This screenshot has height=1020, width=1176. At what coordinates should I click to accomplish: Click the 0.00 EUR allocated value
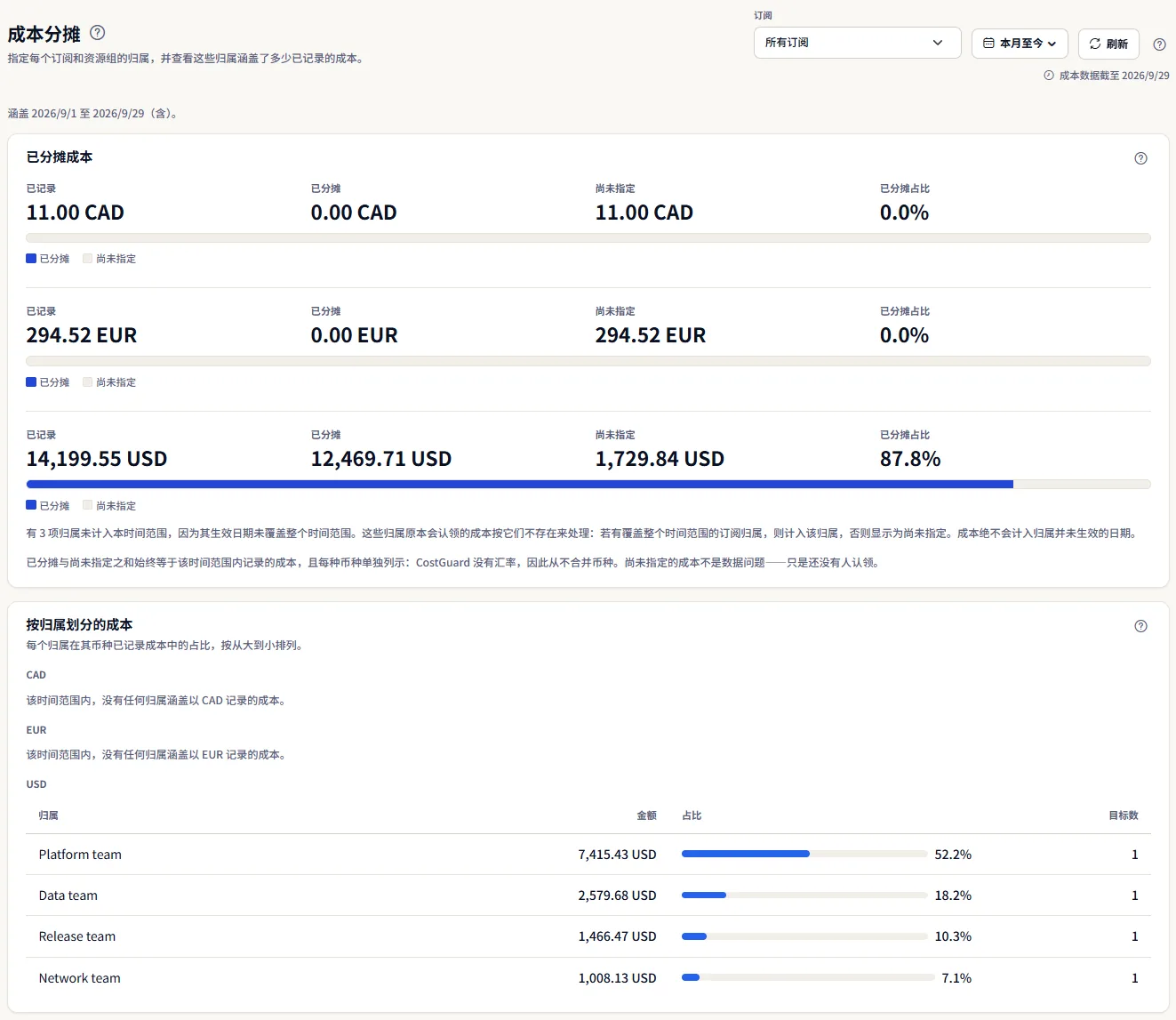pos(355,335)
